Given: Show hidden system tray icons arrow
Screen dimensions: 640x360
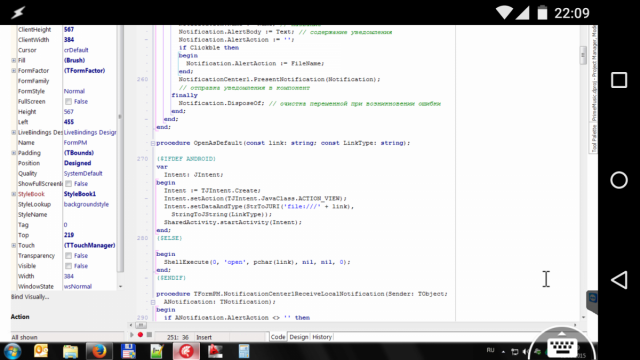Looking at the screenshot, I should click(x=503, y=351).
